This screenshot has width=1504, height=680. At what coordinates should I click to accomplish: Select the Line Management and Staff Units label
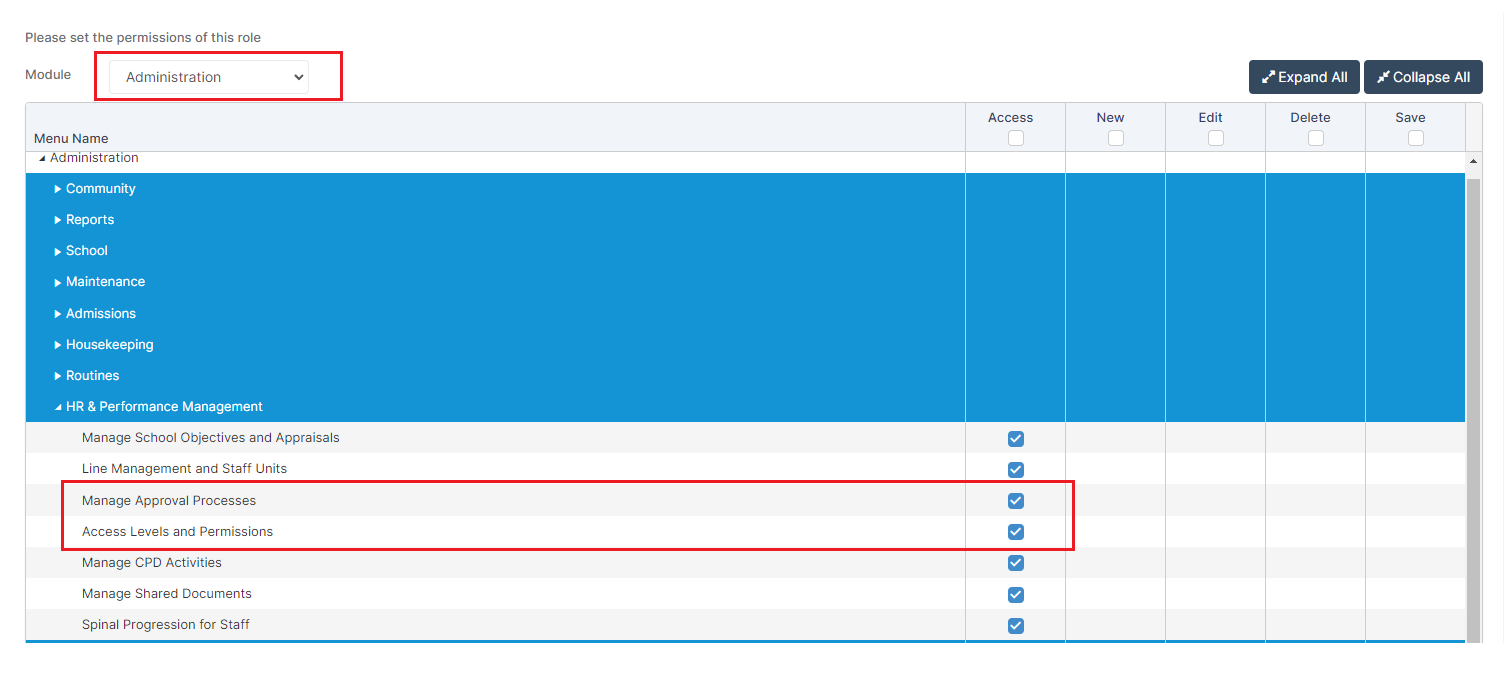point(185,469)
